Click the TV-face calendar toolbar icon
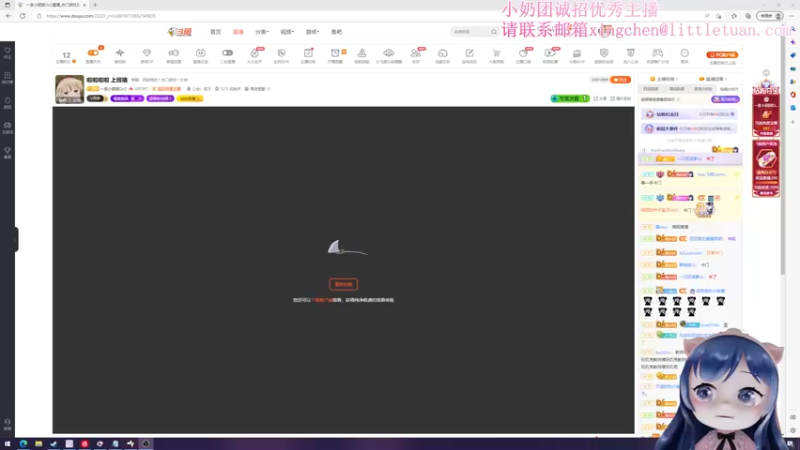Image resolution: width=800 pixels, height=450 pixels. tap(201, 53)
